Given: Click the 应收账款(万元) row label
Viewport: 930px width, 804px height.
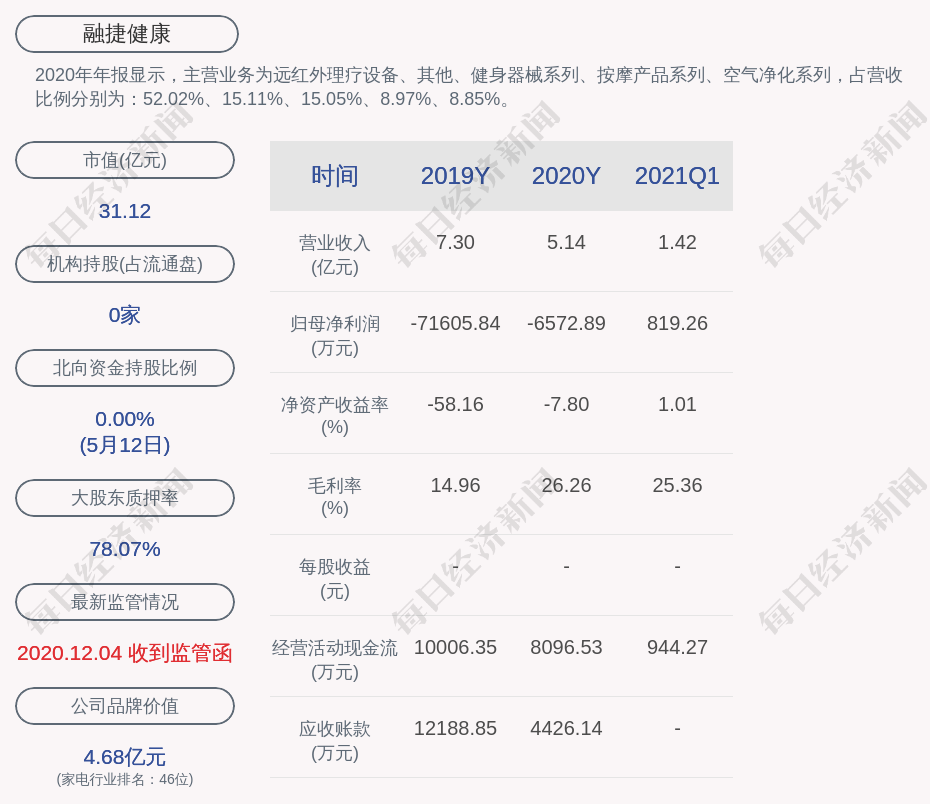Looking at the screenshot, I should 335,741.
